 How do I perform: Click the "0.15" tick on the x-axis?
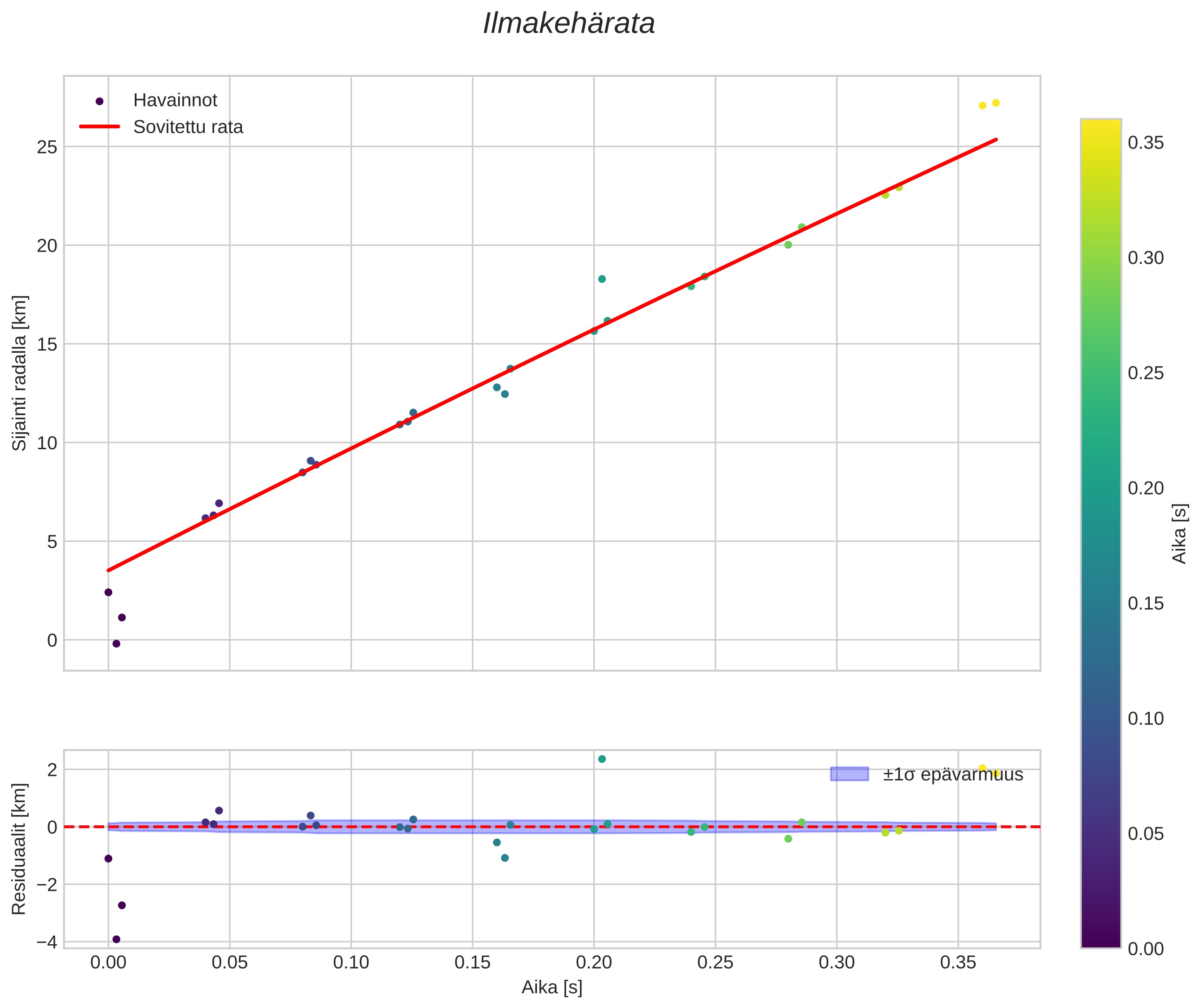[x=472, y=962]
